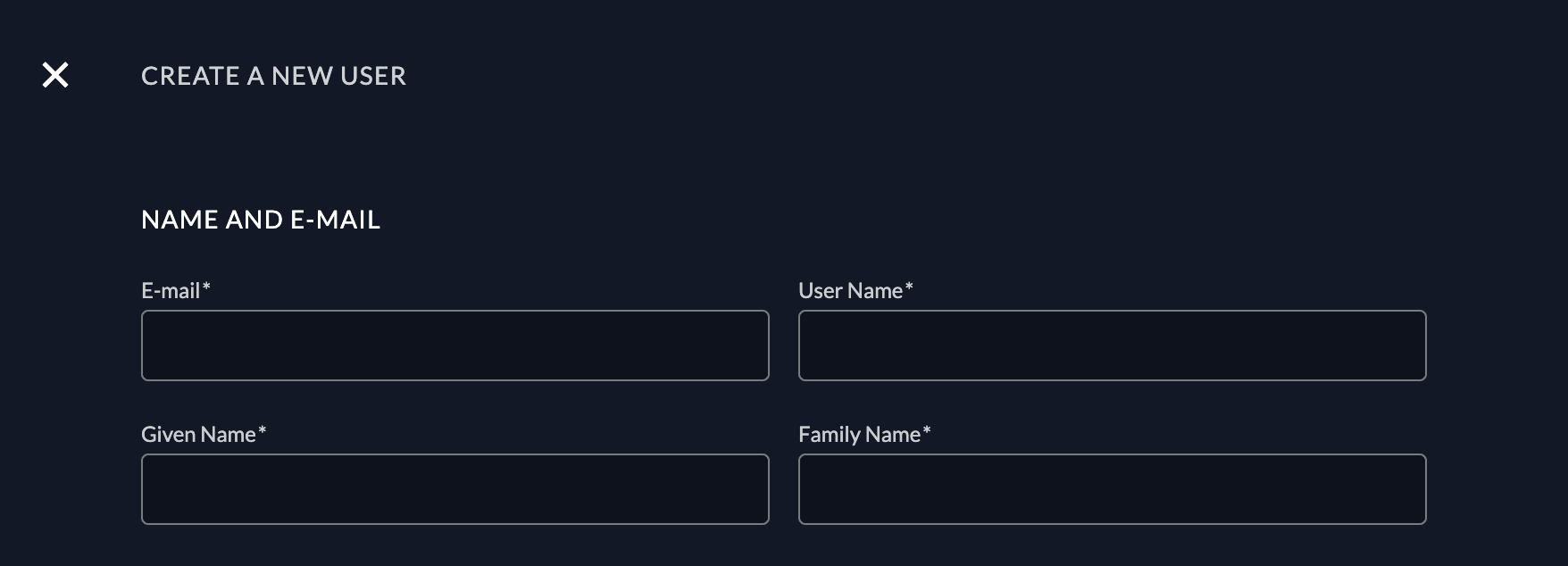Activate the text box below Given Name

[455, 489]
